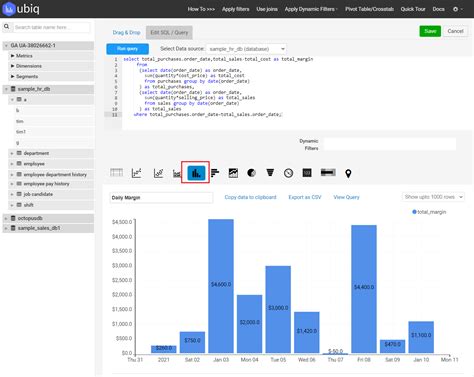Select the highlighted column chart icon
This screenshot has height=377, width=474.
(x=196, y=173)
